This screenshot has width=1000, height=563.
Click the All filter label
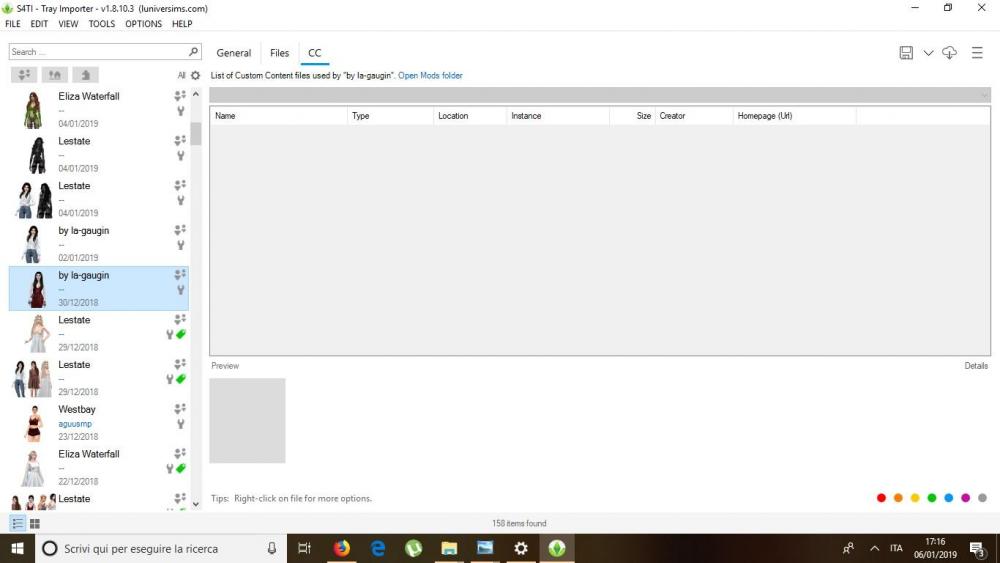tap(181, 75)
